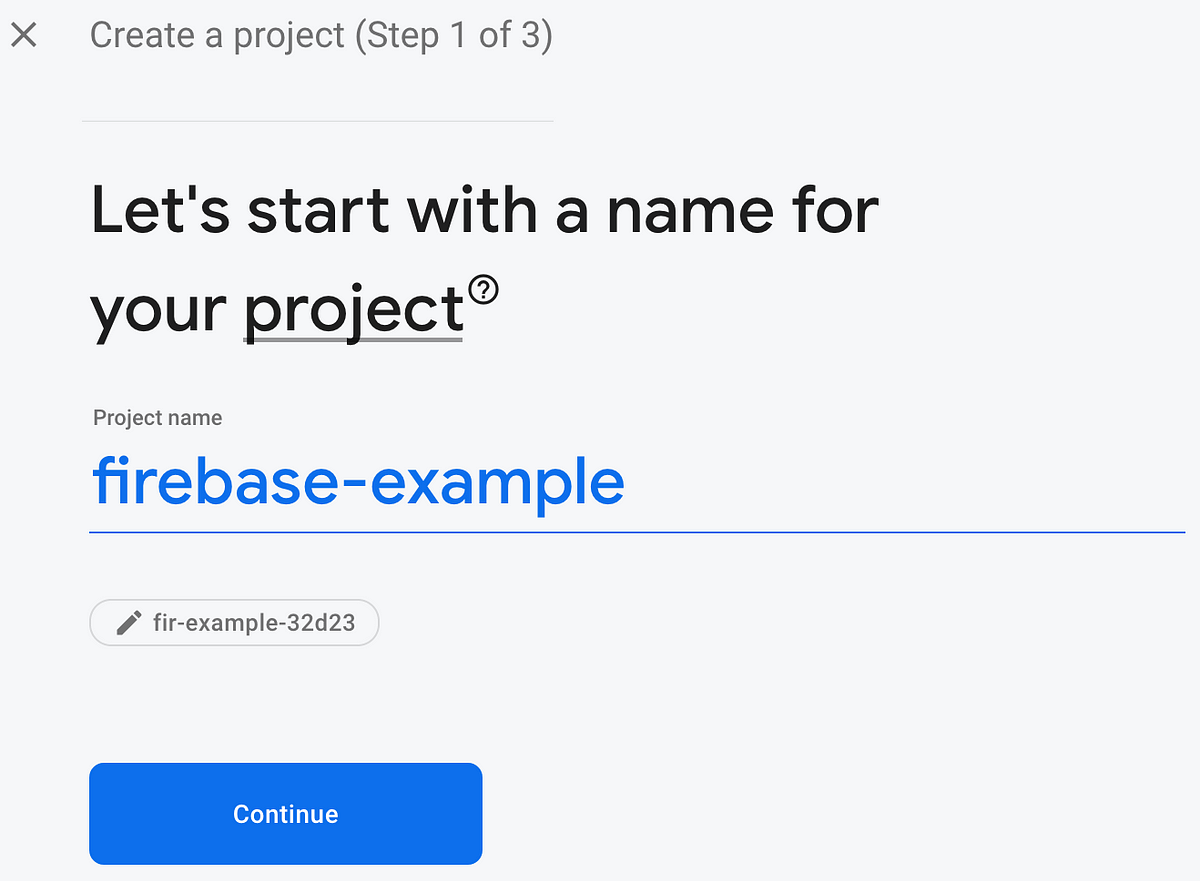
Task: Select the fir-example-32d23 project ID chip
Action: (x=235, y=623)
